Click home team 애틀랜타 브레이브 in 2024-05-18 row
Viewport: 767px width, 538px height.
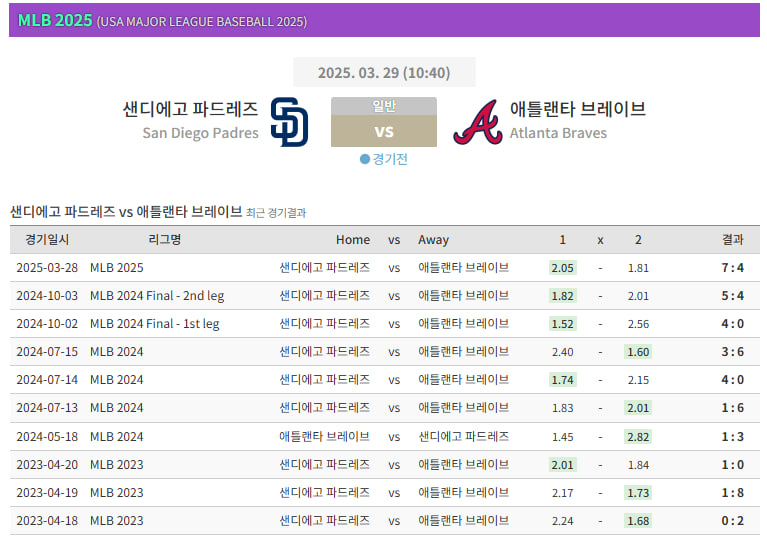(x=324, y=437)
